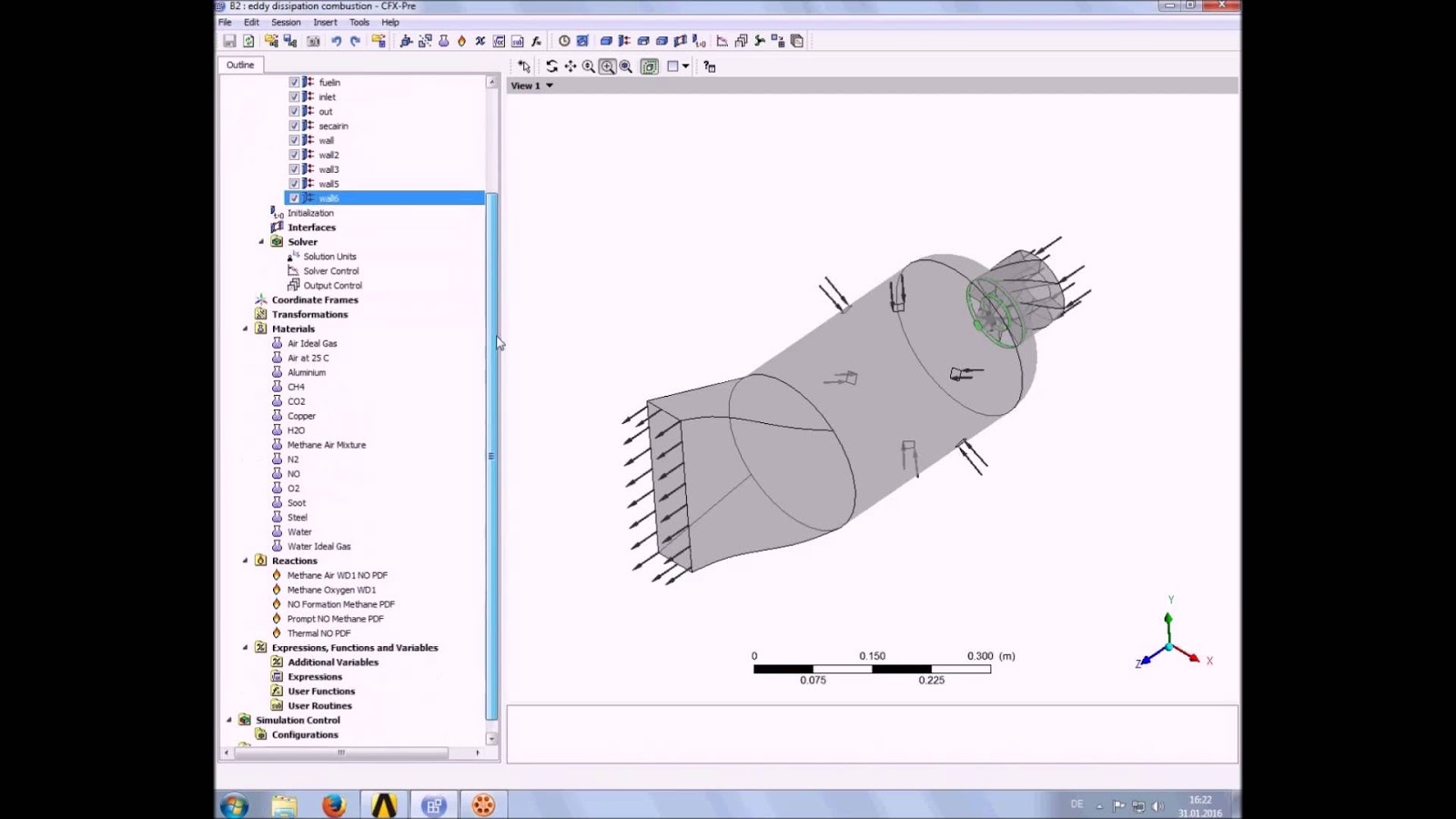1456x819 pixels.
Task: Click the Save case toolbar icon
Action: 229,41
